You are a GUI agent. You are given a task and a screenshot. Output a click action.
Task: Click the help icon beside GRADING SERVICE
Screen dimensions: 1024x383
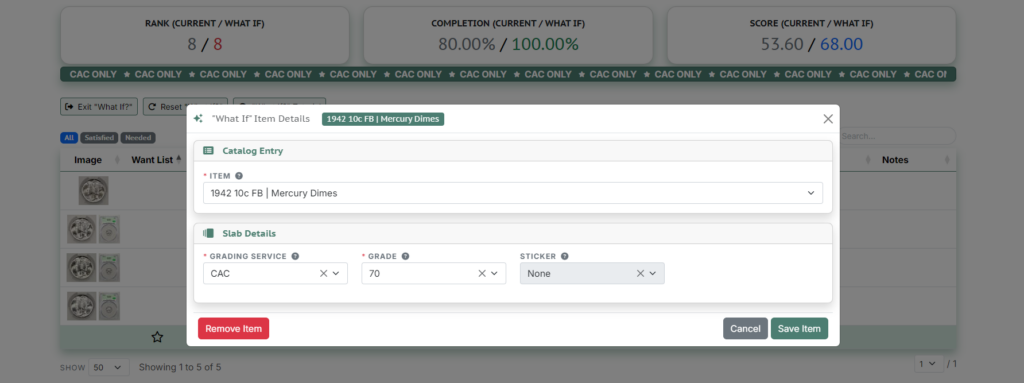point(295,256)
